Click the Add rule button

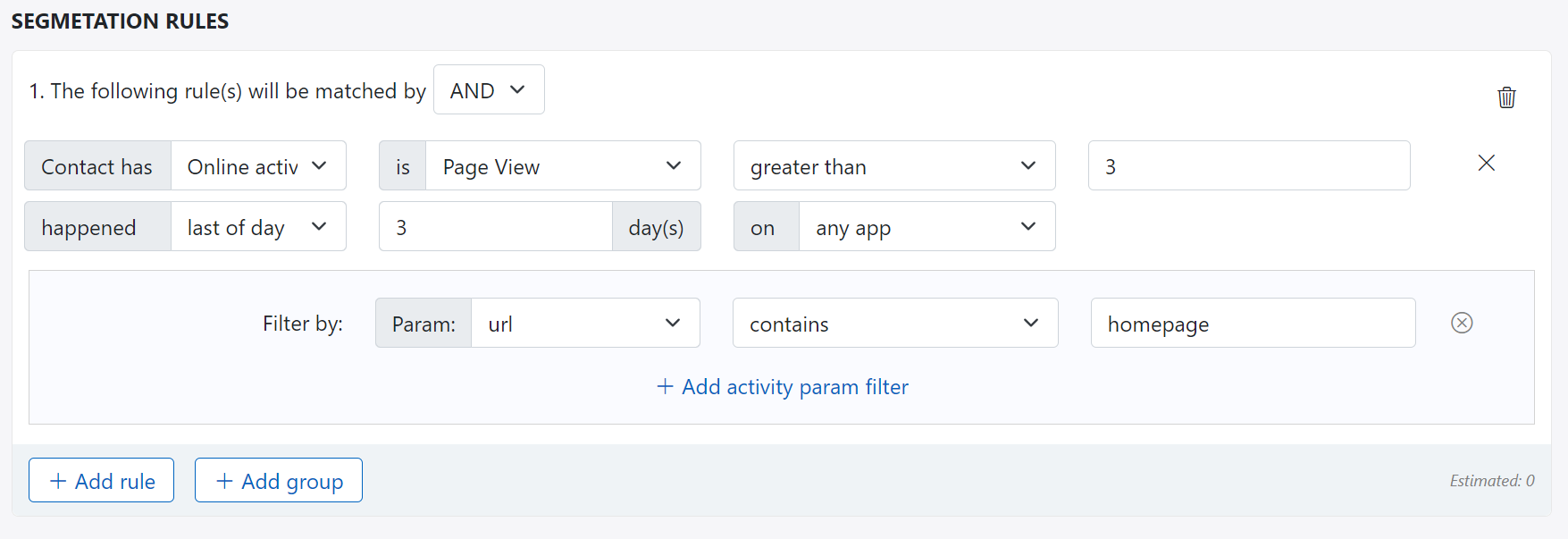tap(102, 481)
